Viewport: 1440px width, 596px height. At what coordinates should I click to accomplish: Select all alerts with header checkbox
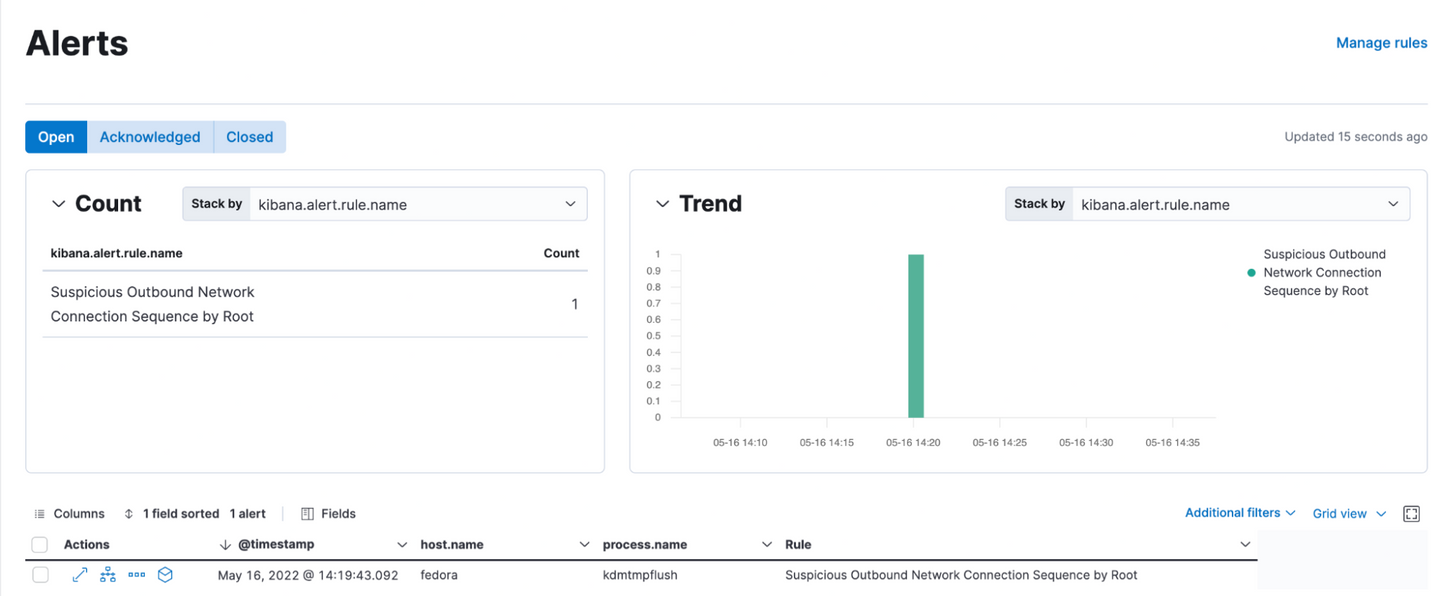[40, 545]
